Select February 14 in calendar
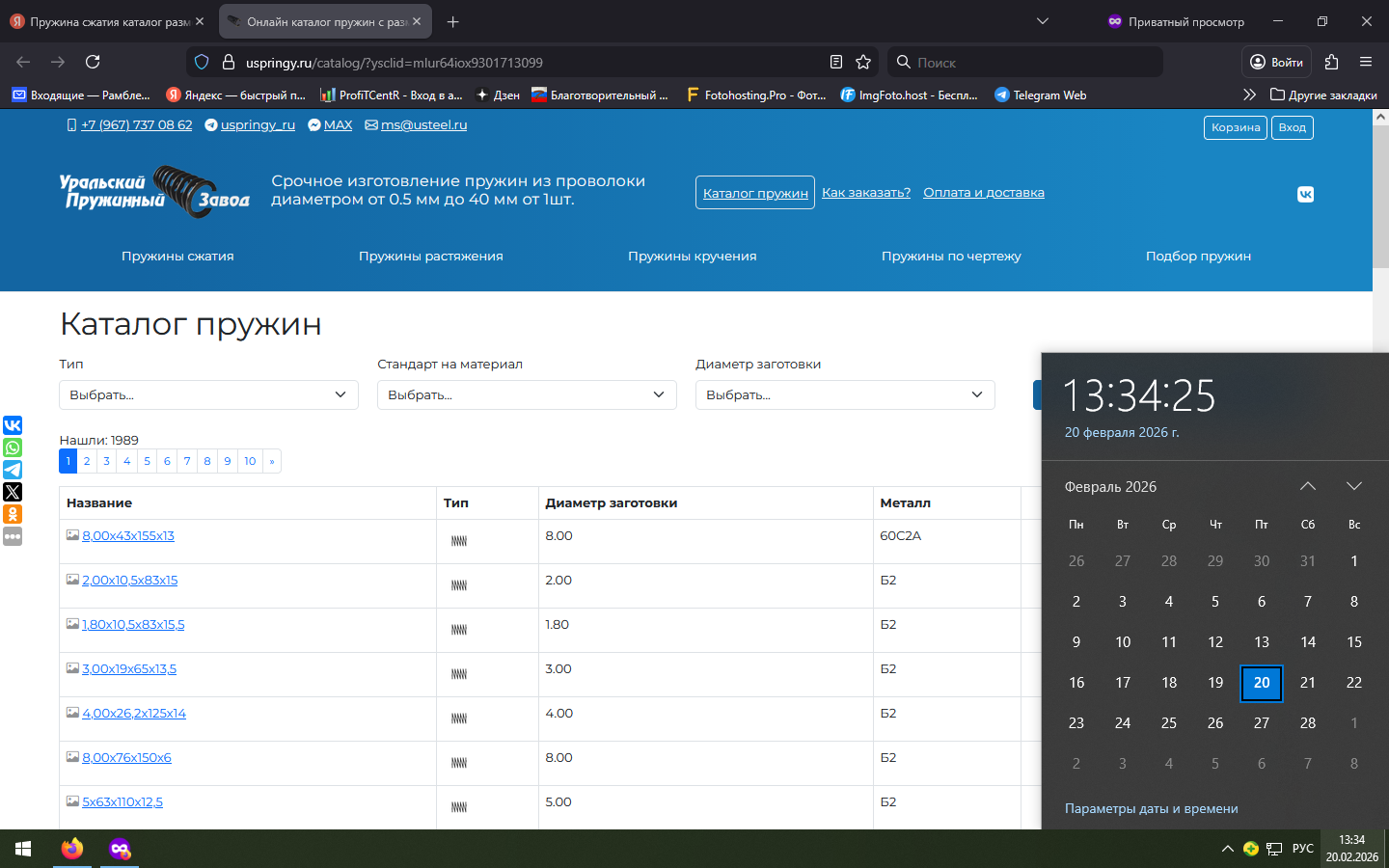 tap(1307, 641)
